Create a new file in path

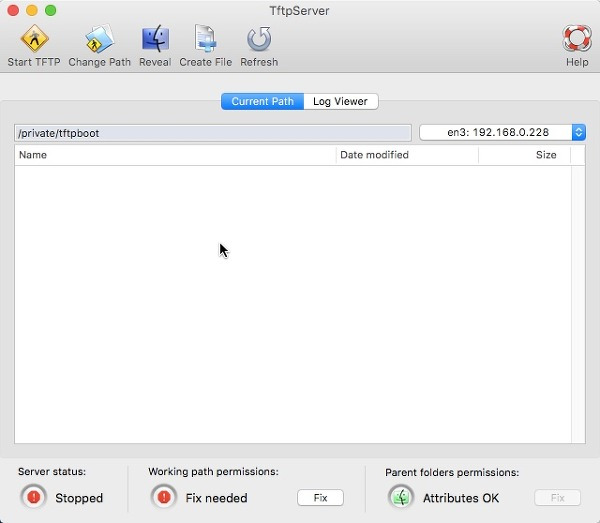click(x=205, y=46)
